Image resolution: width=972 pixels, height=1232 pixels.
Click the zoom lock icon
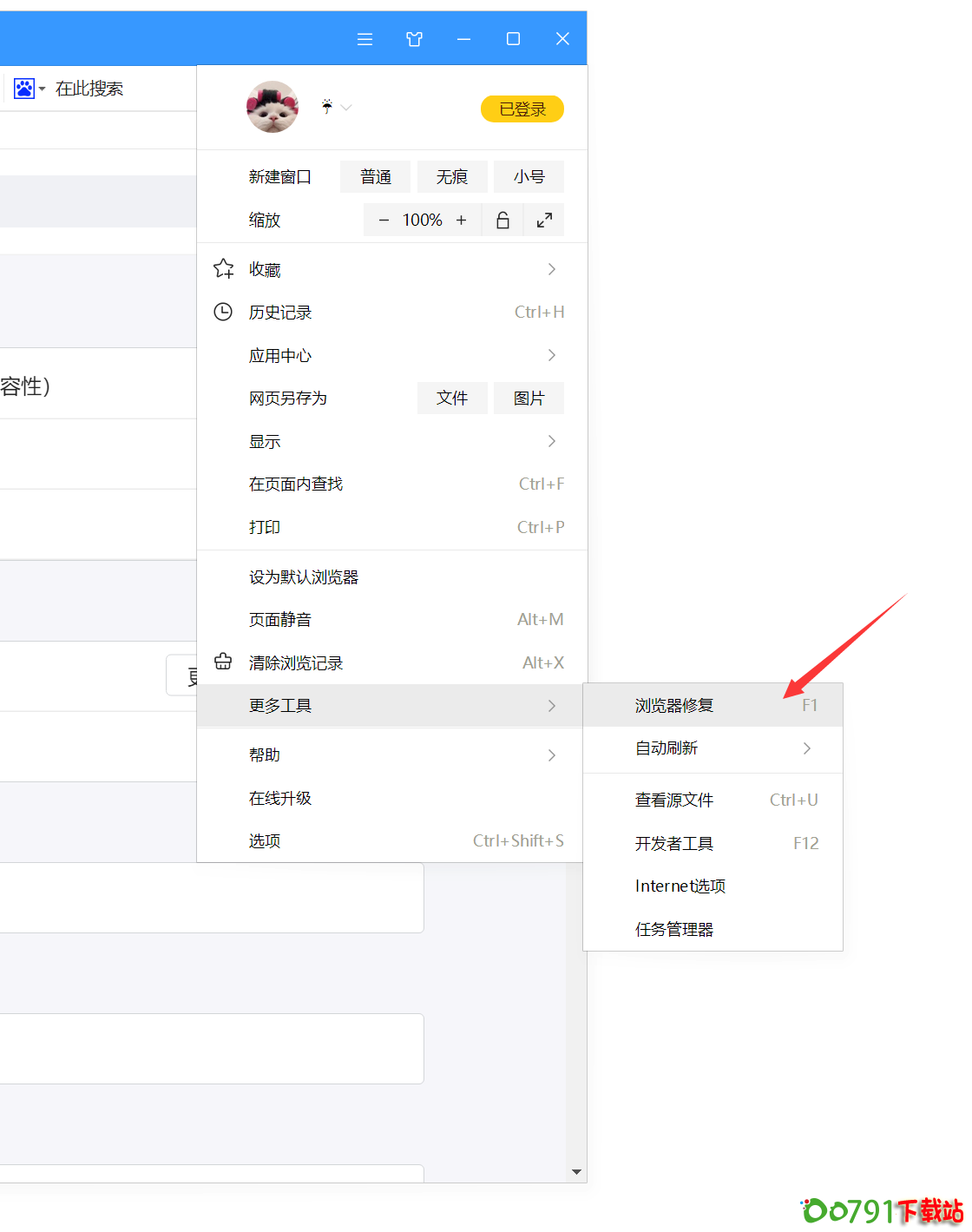[502, 221]
